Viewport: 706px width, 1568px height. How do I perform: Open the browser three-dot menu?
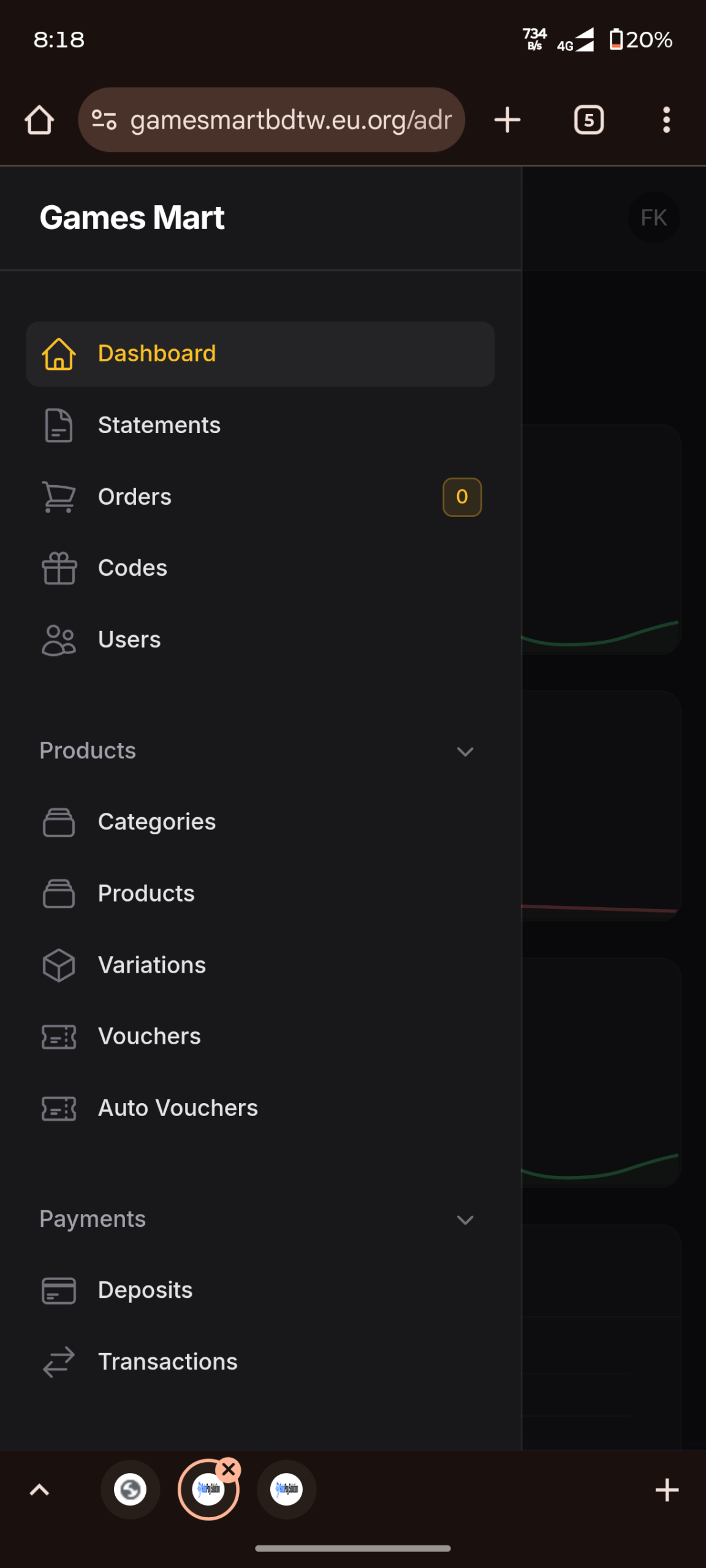(666, 120)
